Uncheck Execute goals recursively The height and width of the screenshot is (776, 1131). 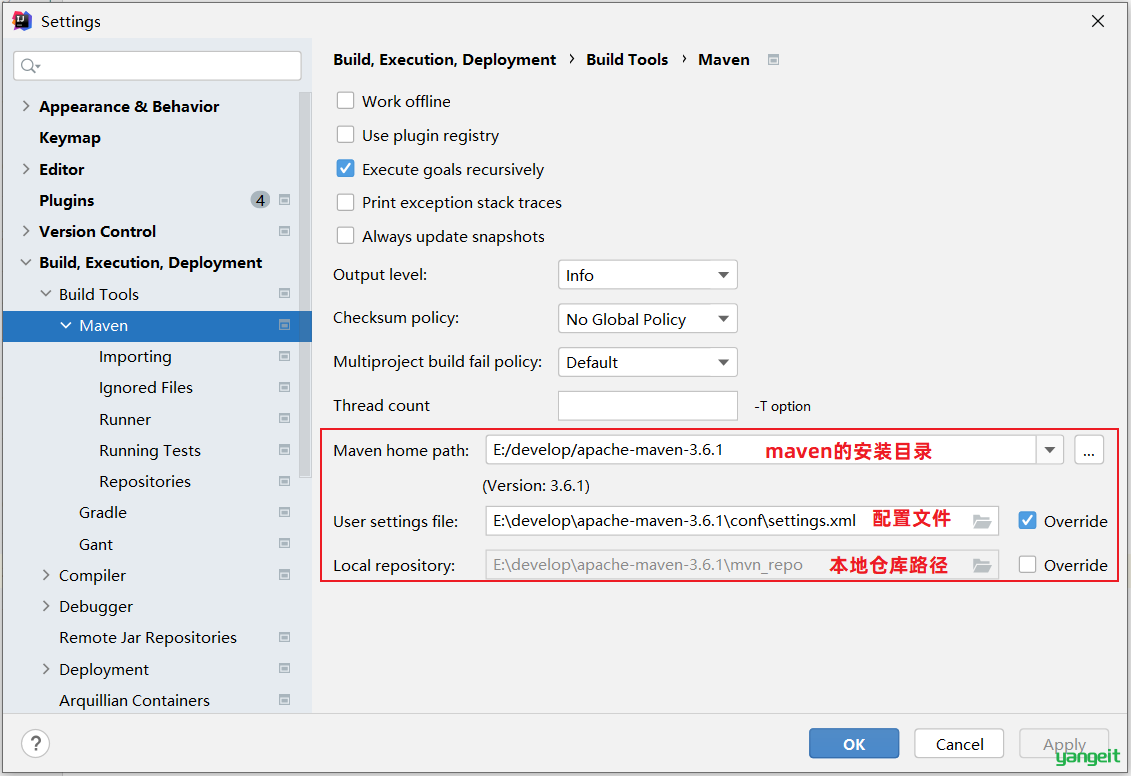click(346, 169)
